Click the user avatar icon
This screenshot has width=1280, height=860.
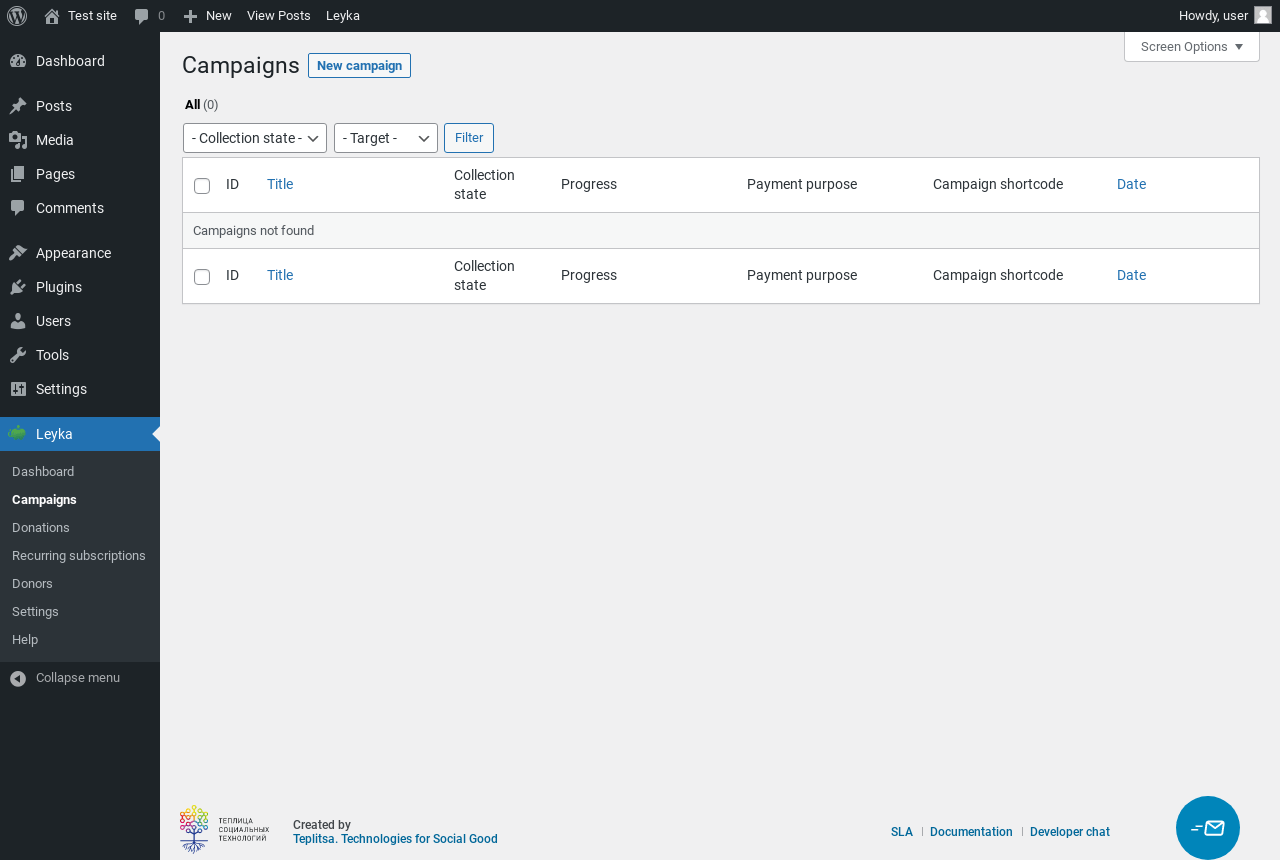click(x=1263, y=15)
